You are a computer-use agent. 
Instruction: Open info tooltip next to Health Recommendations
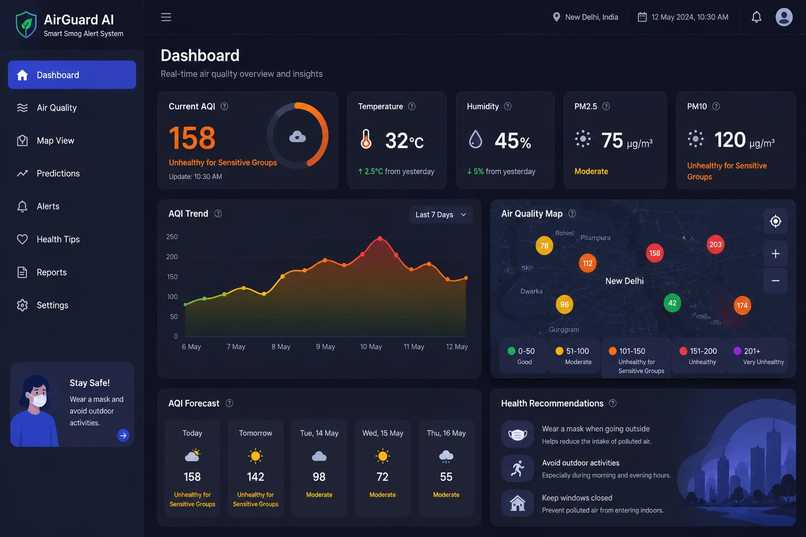coord(612,403)
